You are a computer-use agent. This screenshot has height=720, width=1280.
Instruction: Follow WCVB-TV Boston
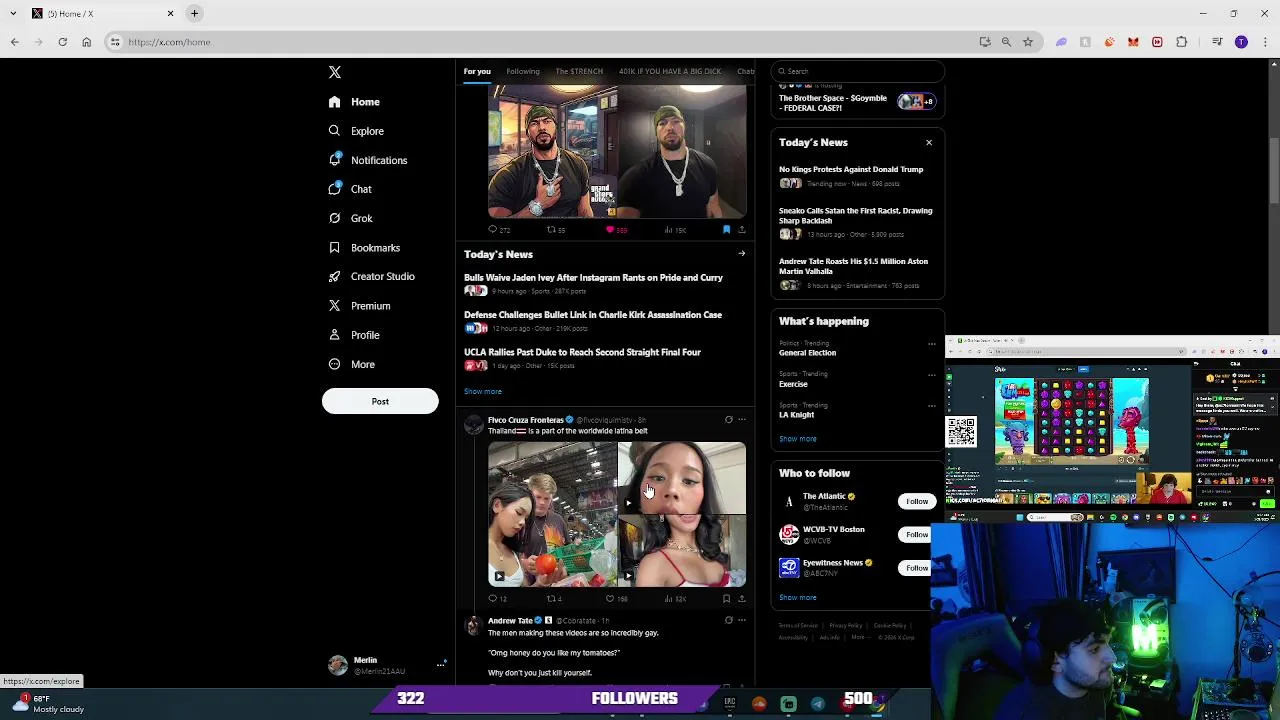tap(917, 534)
